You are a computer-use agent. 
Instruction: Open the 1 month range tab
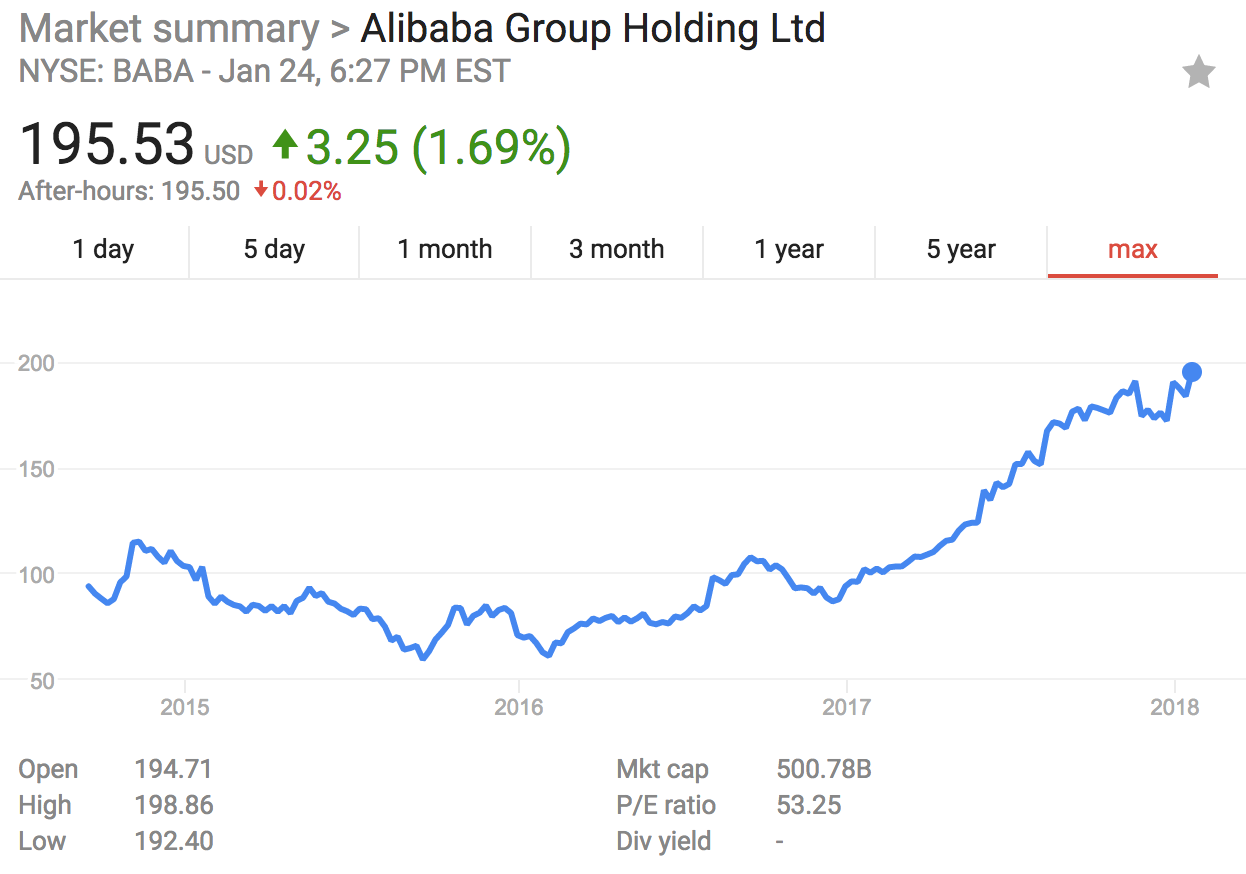445,250
